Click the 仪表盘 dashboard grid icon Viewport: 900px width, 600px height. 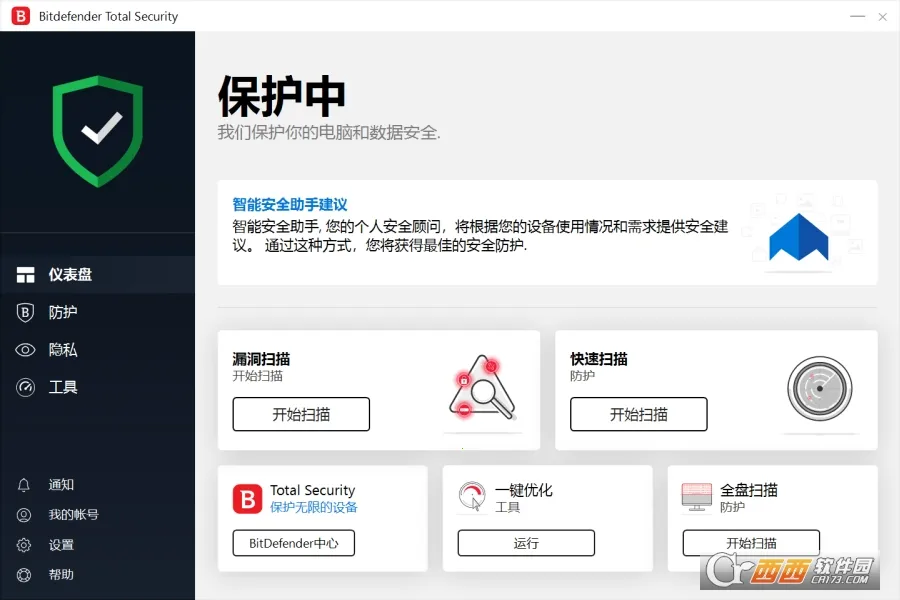pyautogui.click(x=24, y=274)
